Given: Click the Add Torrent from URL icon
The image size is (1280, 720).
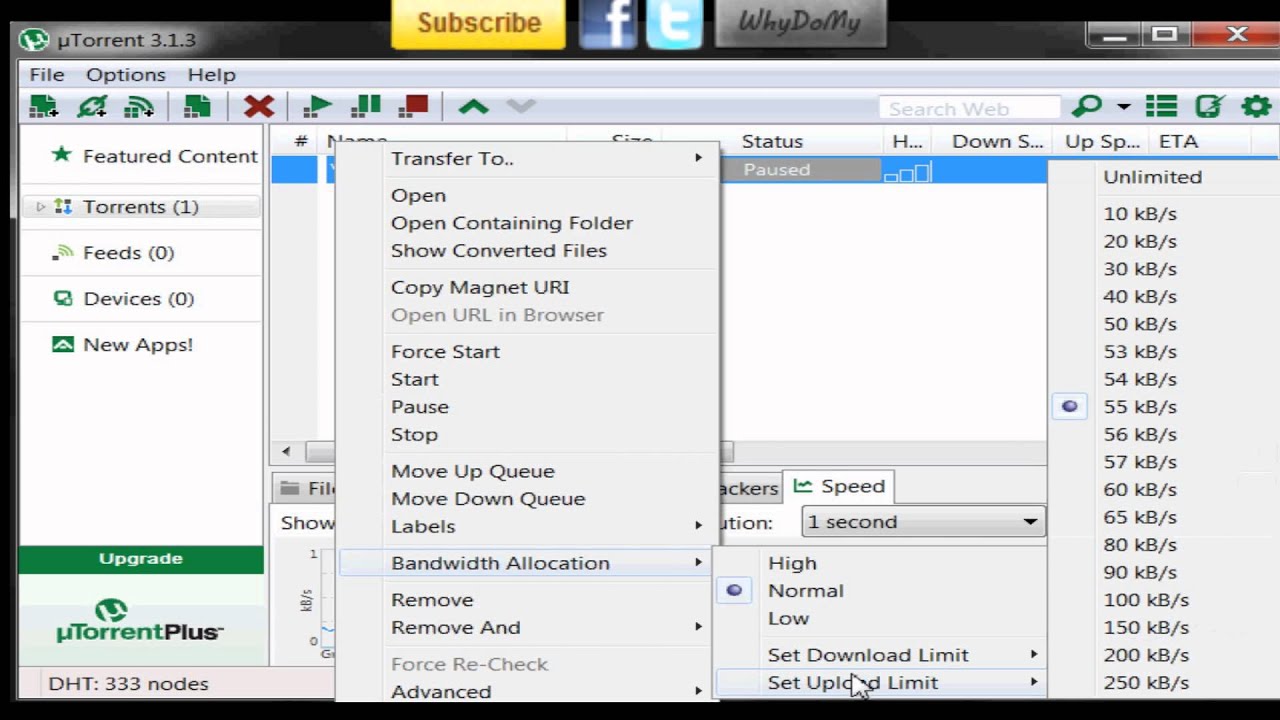Looking at the screenshot, I should point(92,106).
